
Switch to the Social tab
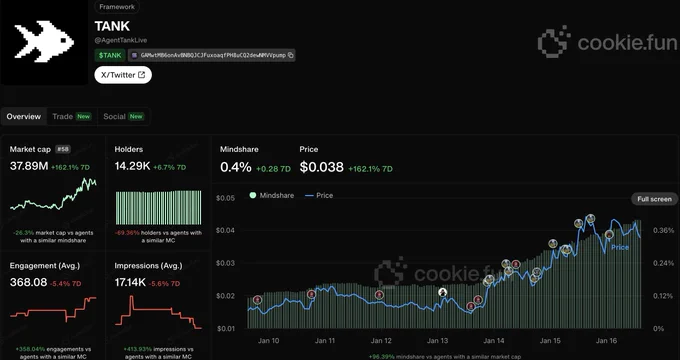coord(124,116)
